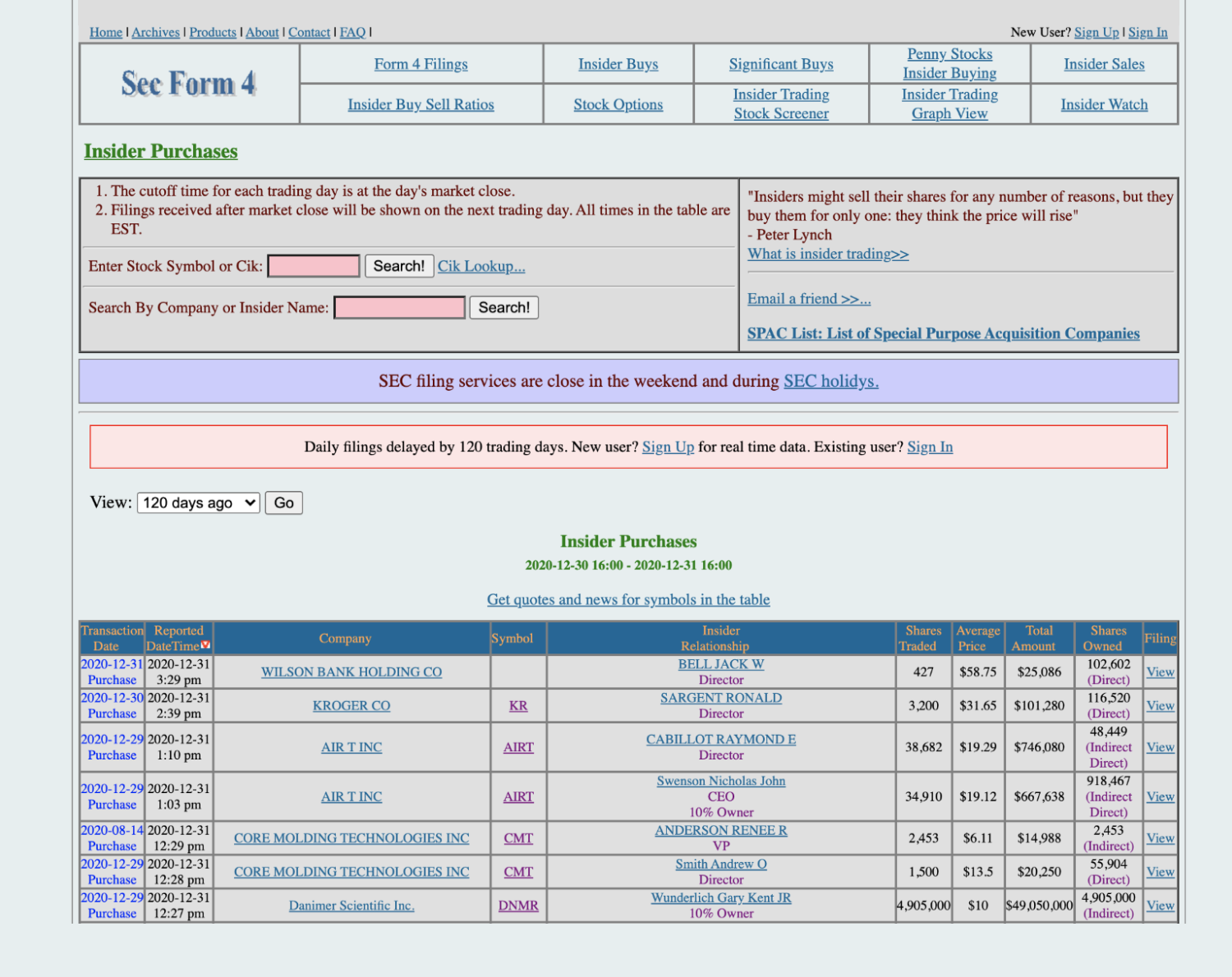Screen dimensions: 1232x977
Task: Click 2020-08-14 Purchase transaction date
Action: pos(112,837)
